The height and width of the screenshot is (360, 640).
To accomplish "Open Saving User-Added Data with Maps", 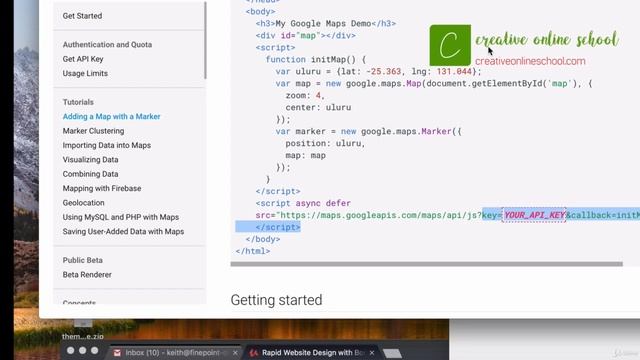I will coord(123,231).
